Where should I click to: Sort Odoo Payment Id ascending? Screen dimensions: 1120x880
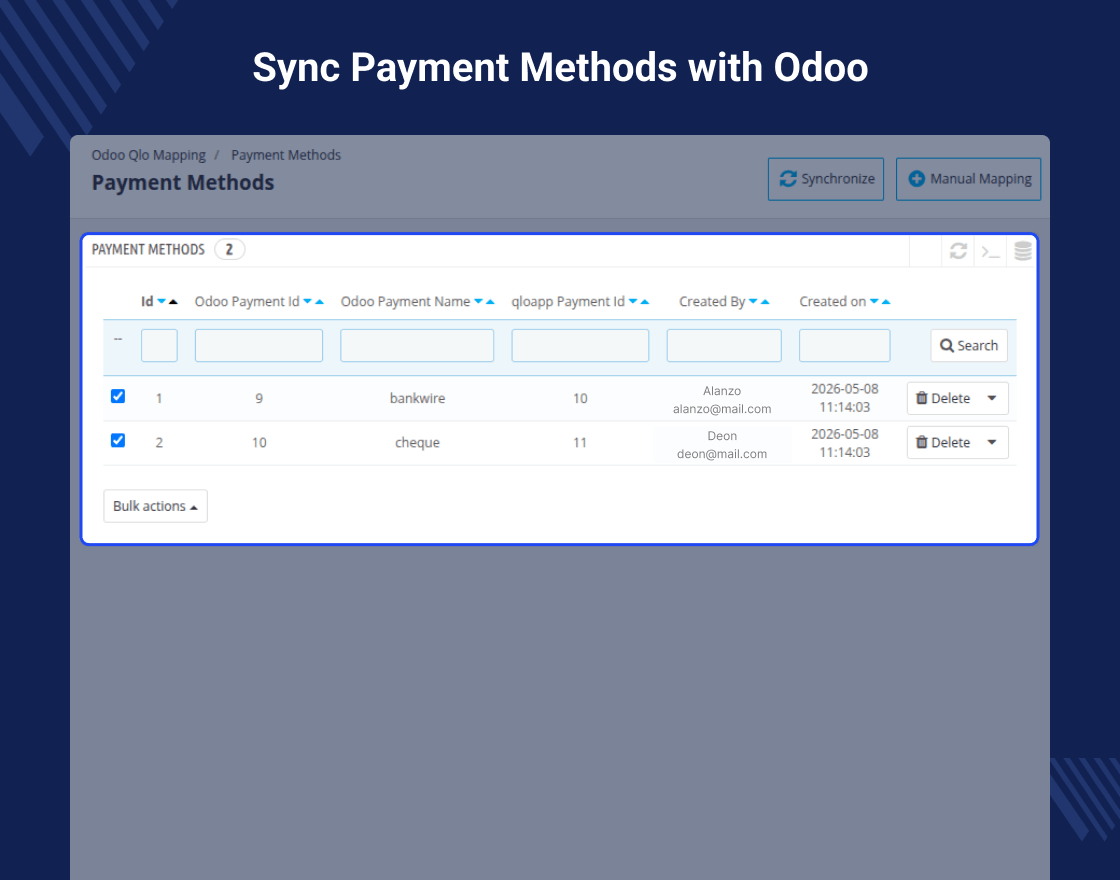point(319,301)
